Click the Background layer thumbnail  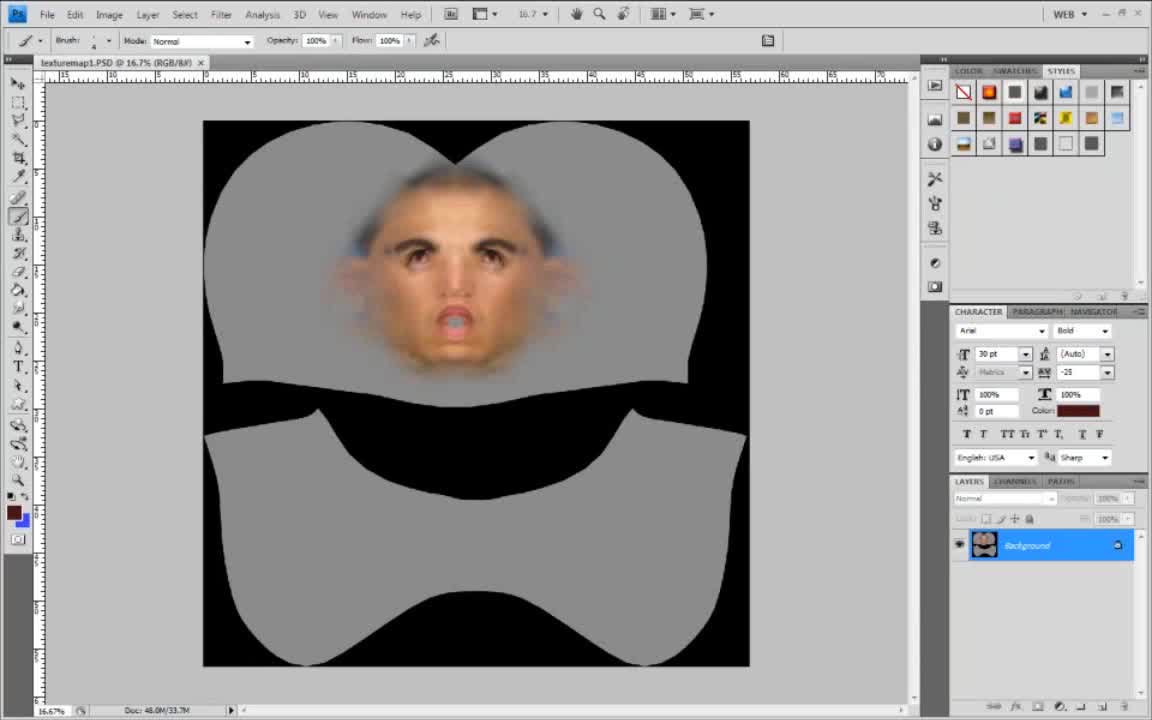(x=984, y=544)
